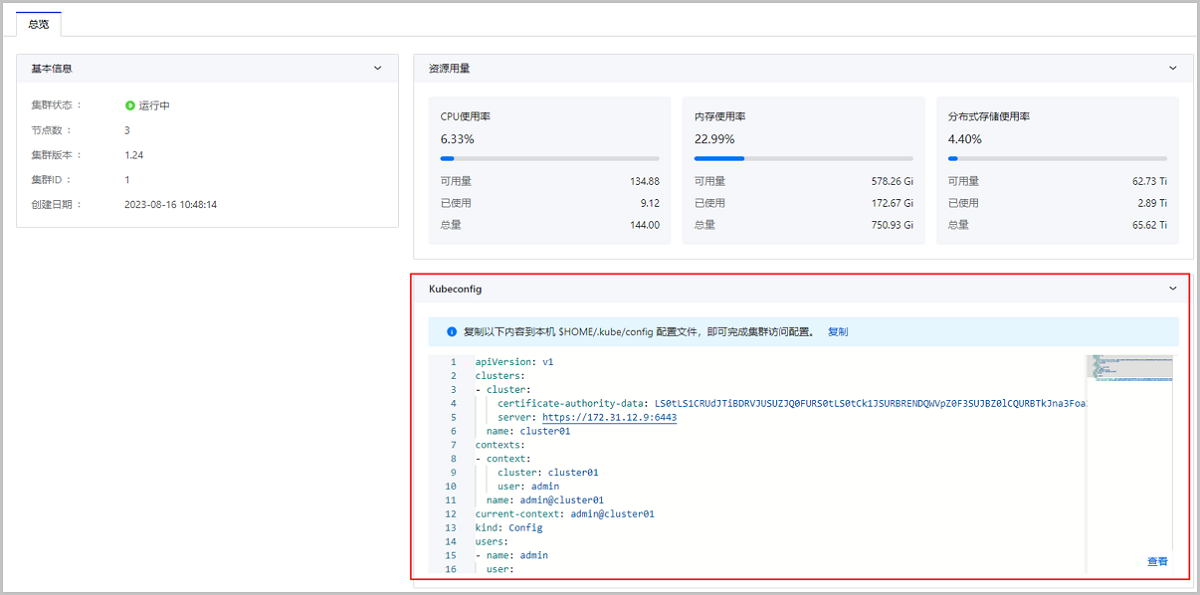The image size is (1200, 595).
Task: Collapse the 资源用量 panel chevron
Action: coord(1173,68)
